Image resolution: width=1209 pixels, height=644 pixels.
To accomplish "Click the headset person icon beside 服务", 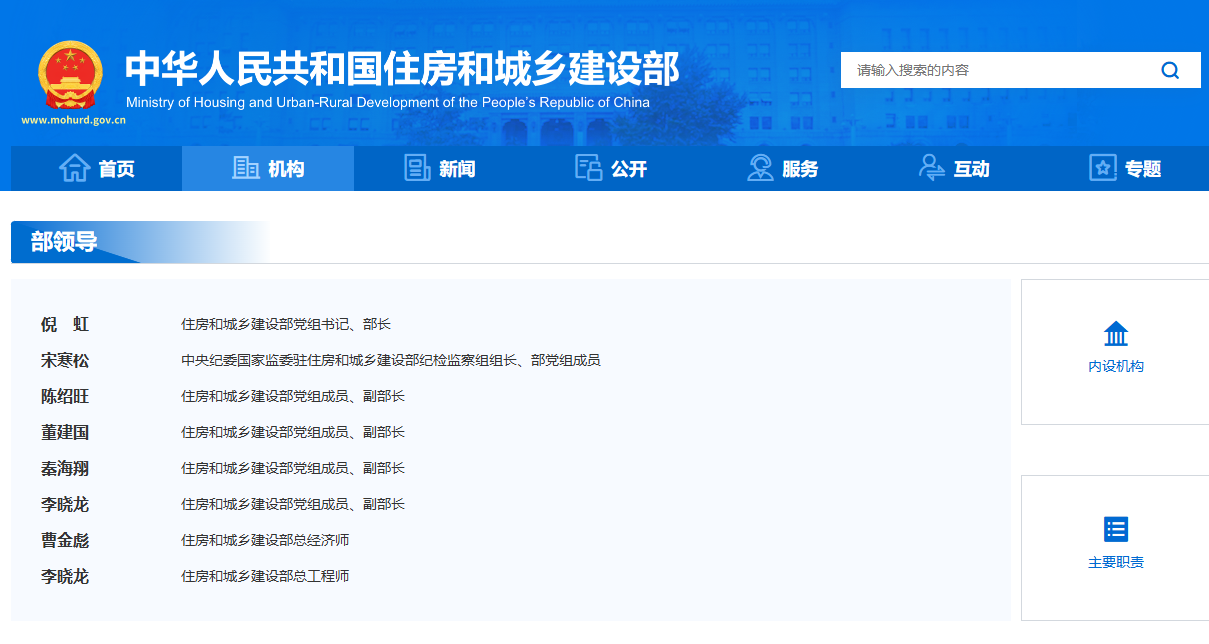I will point(760,168).
